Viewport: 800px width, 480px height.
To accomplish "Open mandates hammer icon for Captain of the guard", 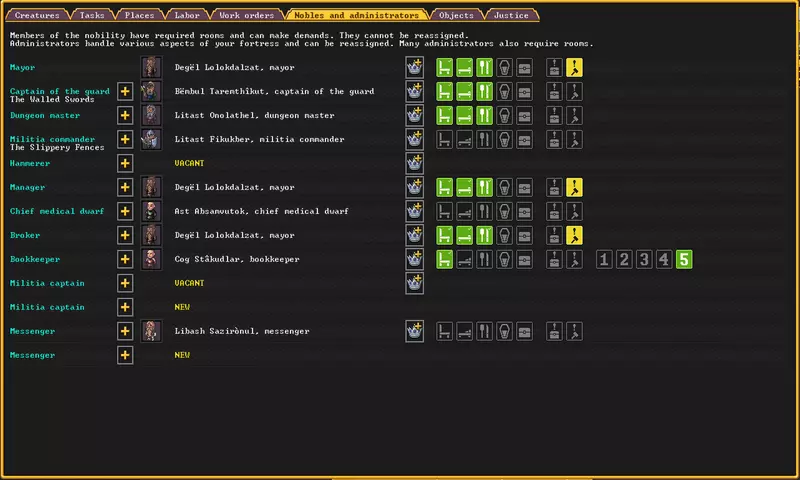I will pos(574,91).
